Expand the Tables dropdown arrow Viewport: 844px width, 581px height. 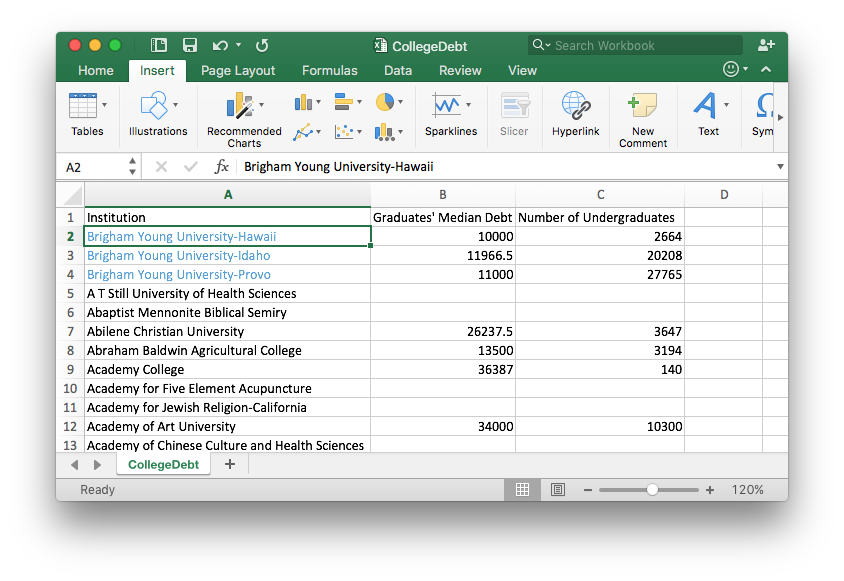104,105
